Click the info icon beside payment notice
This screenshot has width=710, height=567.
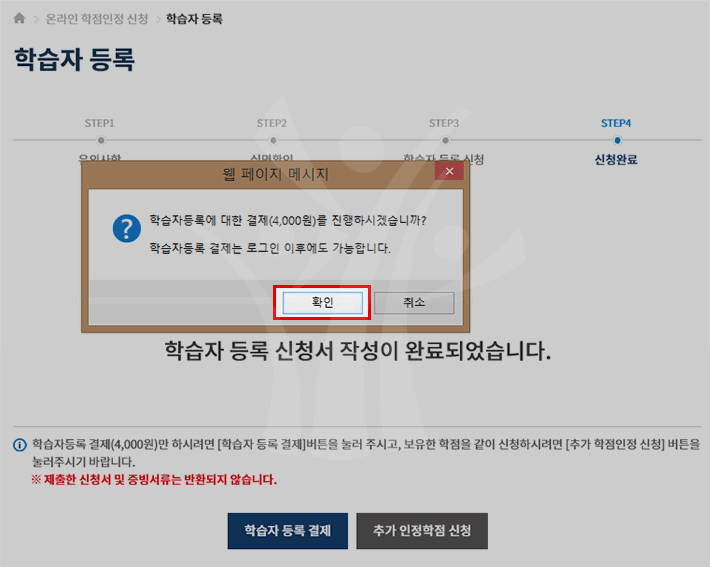(x=20, y=444)
